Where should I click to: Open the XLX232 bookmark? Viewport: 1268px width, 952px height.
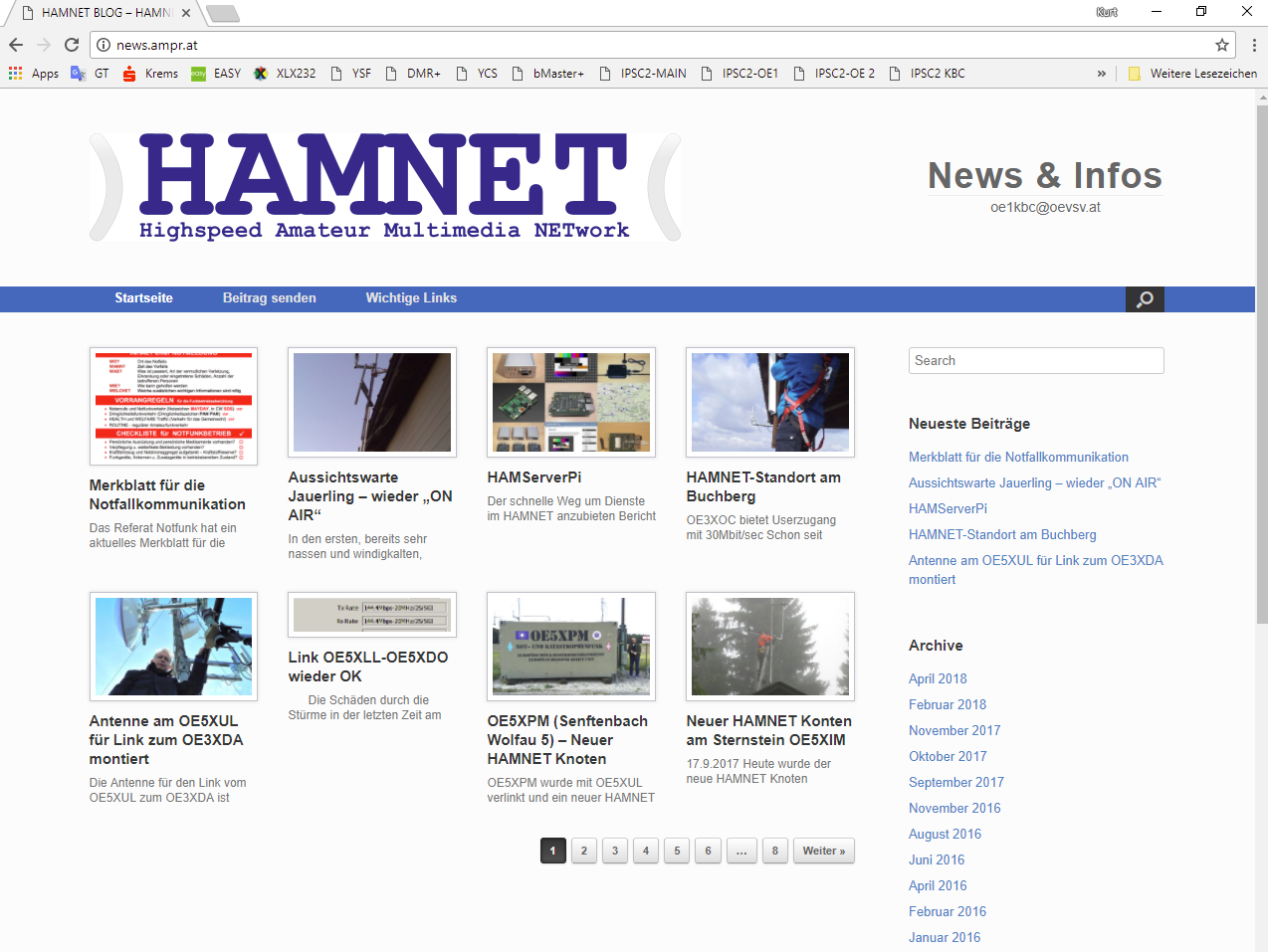285,74
